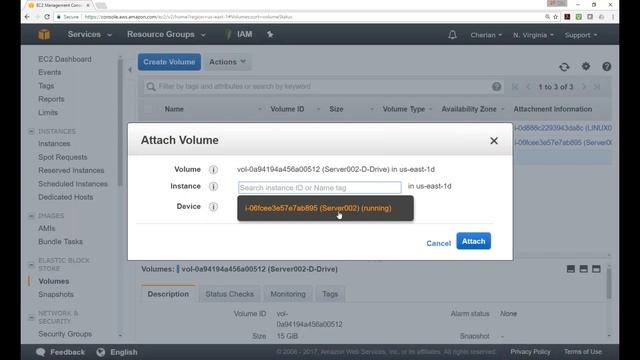This screenshot has height=360, width=640.
Task: Go to the next results page
Action: 584,87
